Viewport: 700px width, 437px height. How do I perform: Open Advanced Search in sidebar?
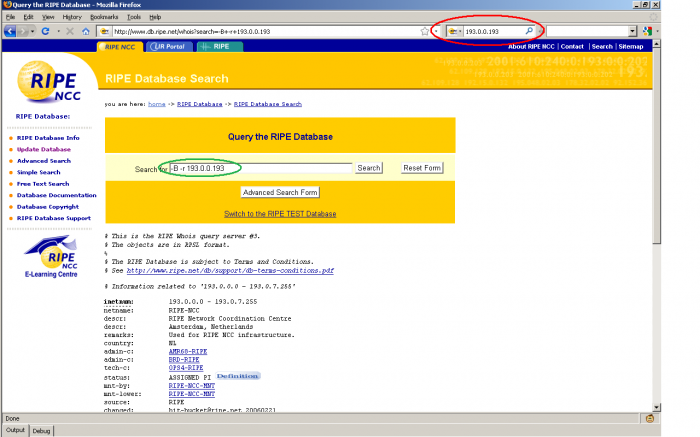pyautogui.click(x=44, y=161)
